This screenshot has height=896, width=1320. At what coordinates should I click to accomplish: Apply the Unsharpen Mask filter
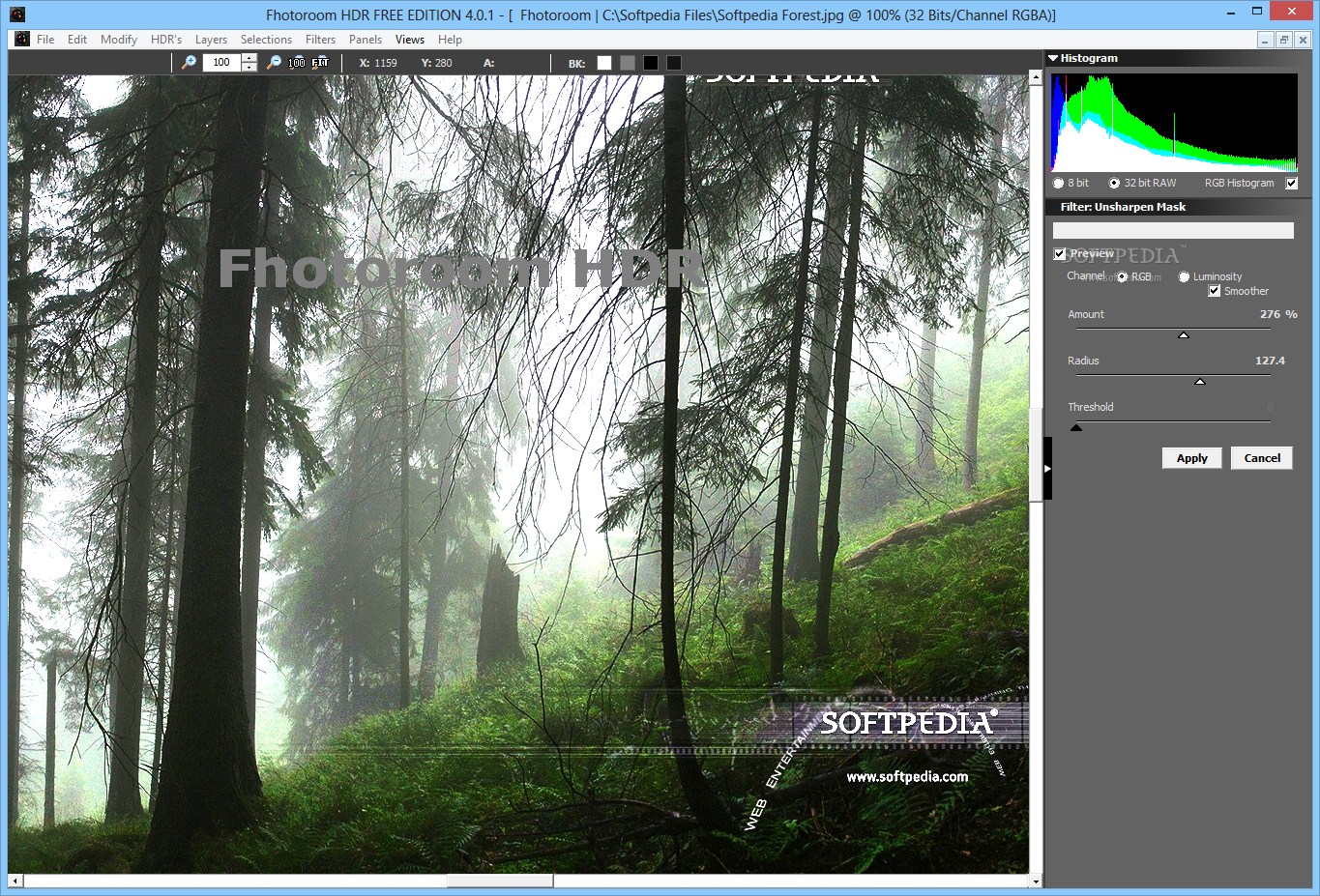1191,458
